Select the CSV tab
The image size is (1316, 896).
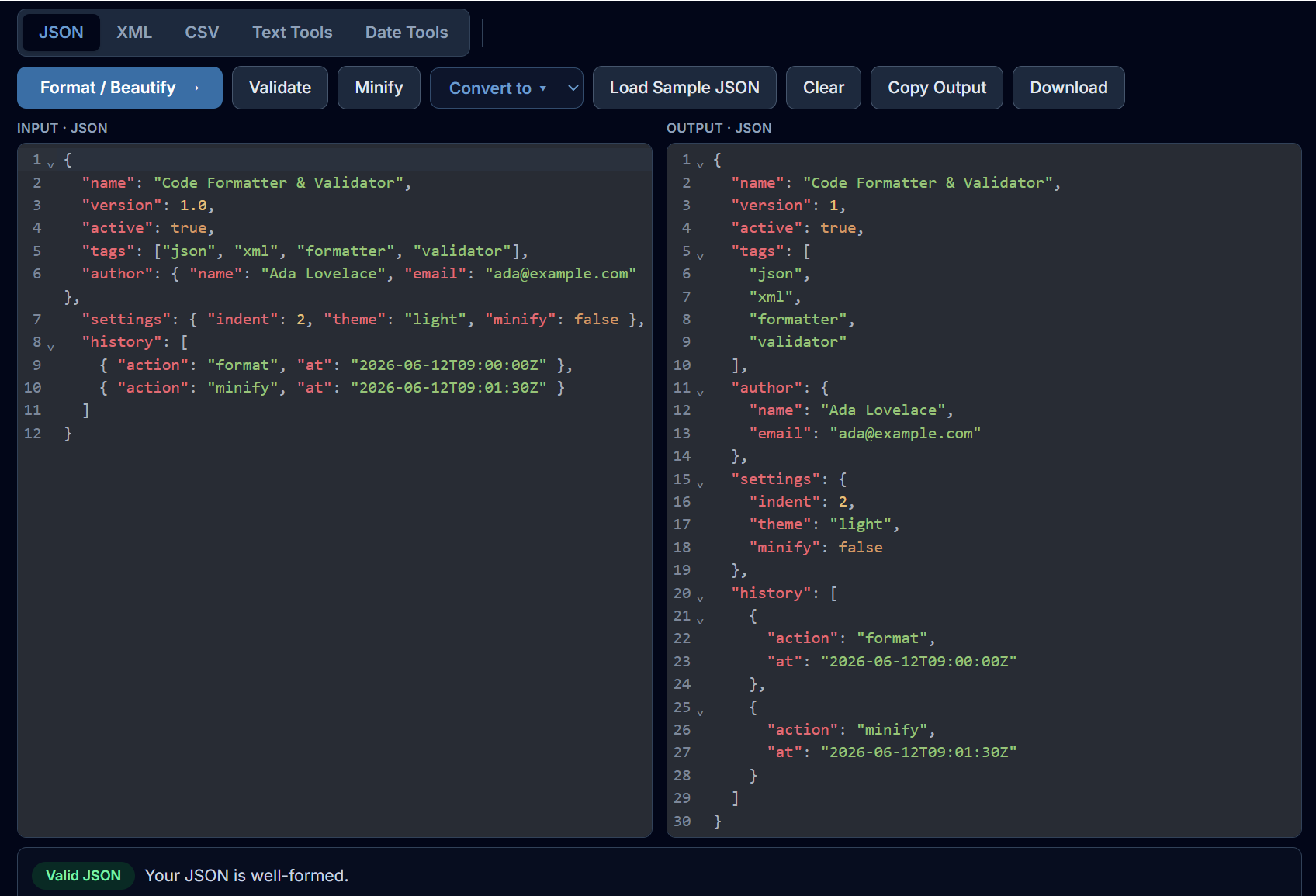point(202,33)
